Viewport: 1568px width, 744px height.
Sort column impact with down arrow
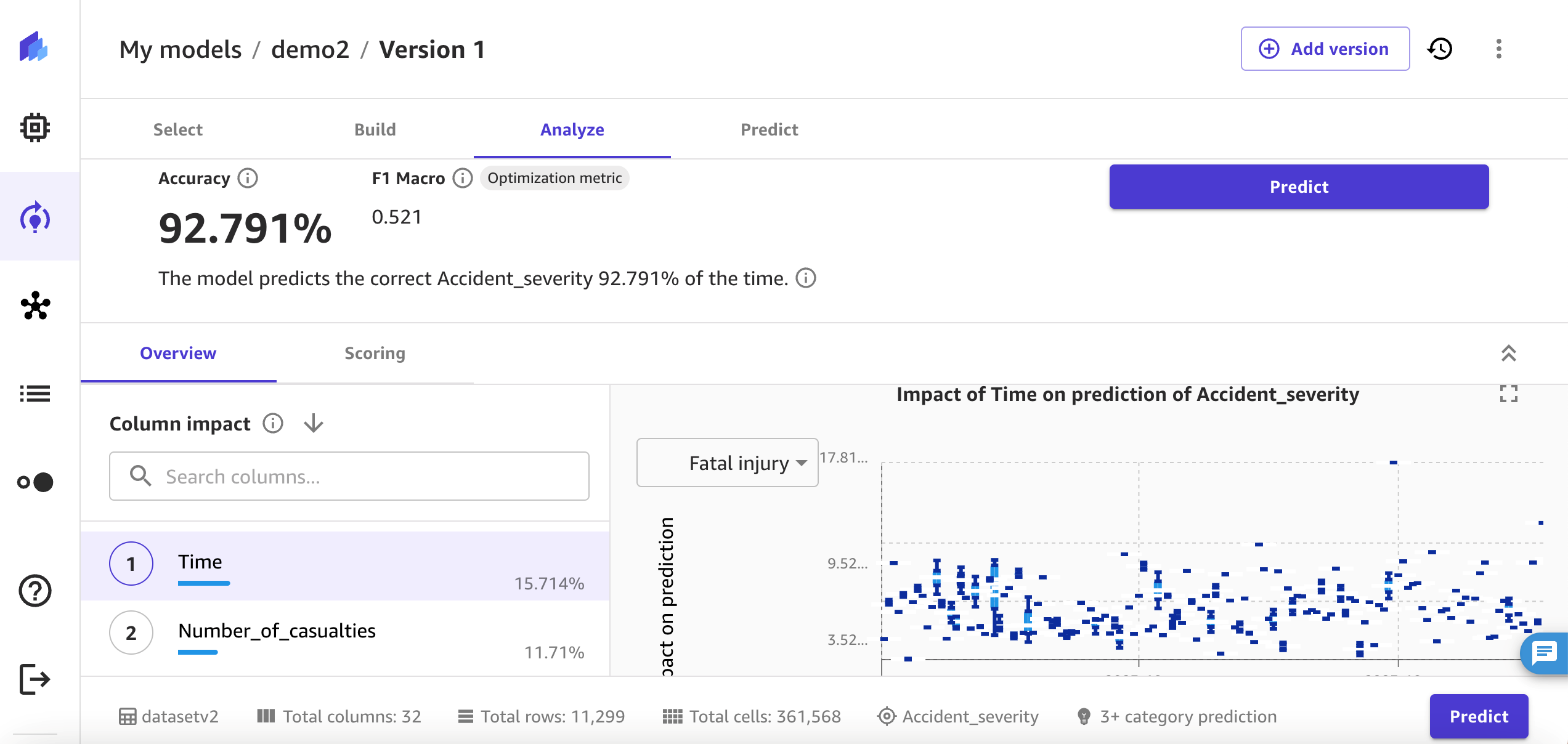point(314,424)
